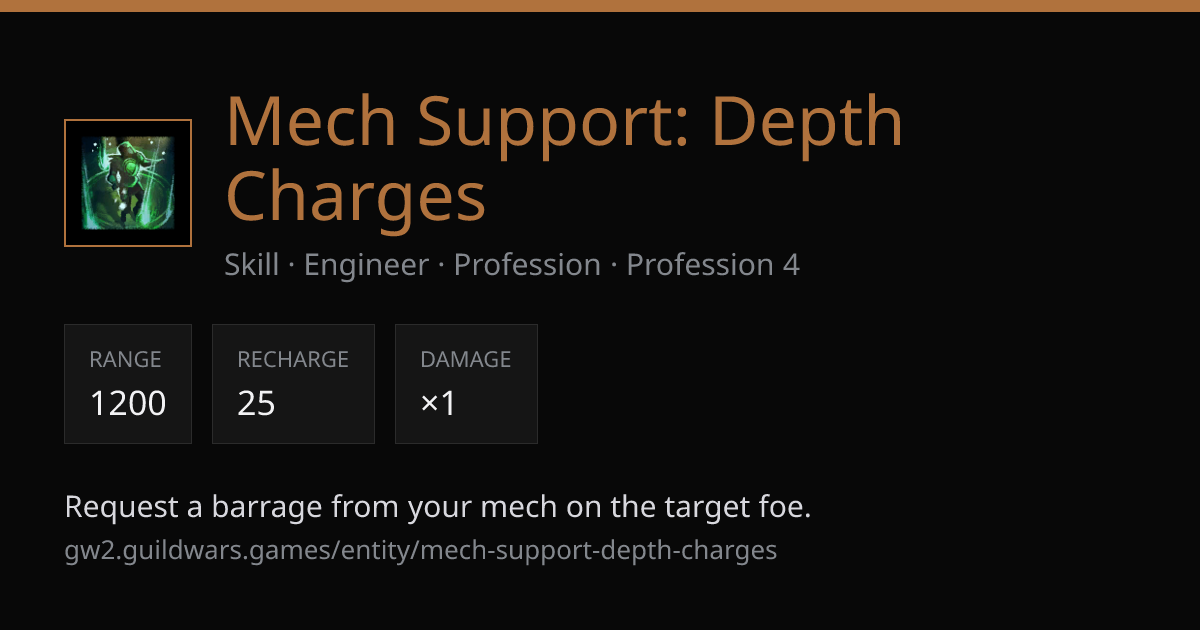
Task: Choose the "Profession 4" slot tag
Action: point(713,265)
